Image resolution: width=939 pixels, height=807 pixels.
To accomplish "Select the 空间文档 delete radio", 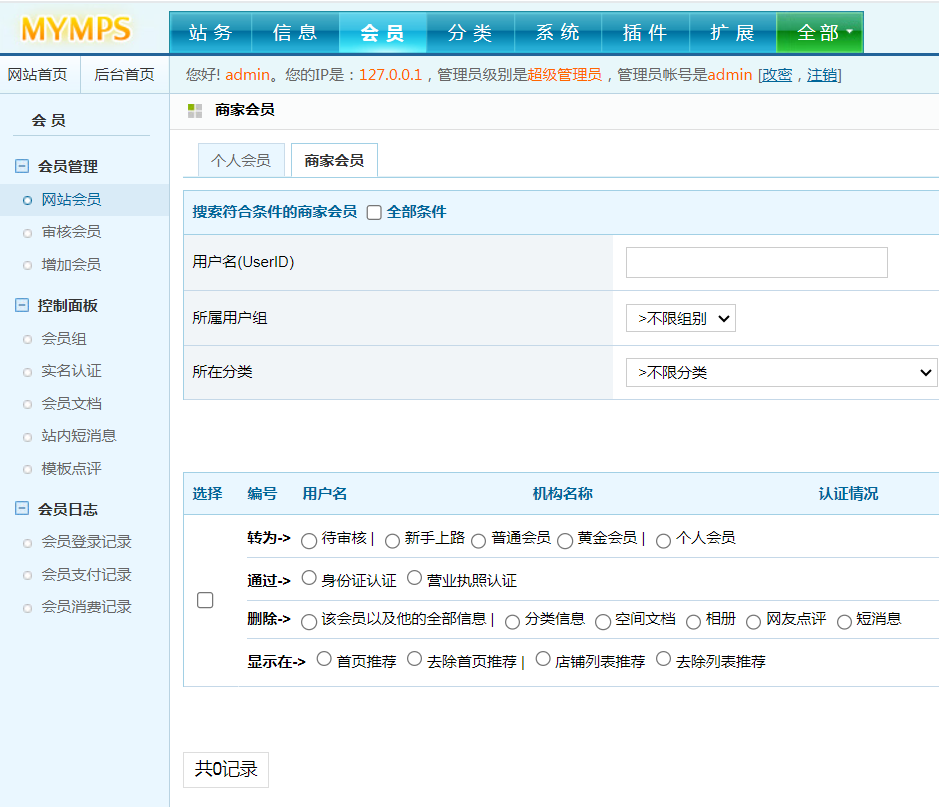I will [x=603, y=622].
